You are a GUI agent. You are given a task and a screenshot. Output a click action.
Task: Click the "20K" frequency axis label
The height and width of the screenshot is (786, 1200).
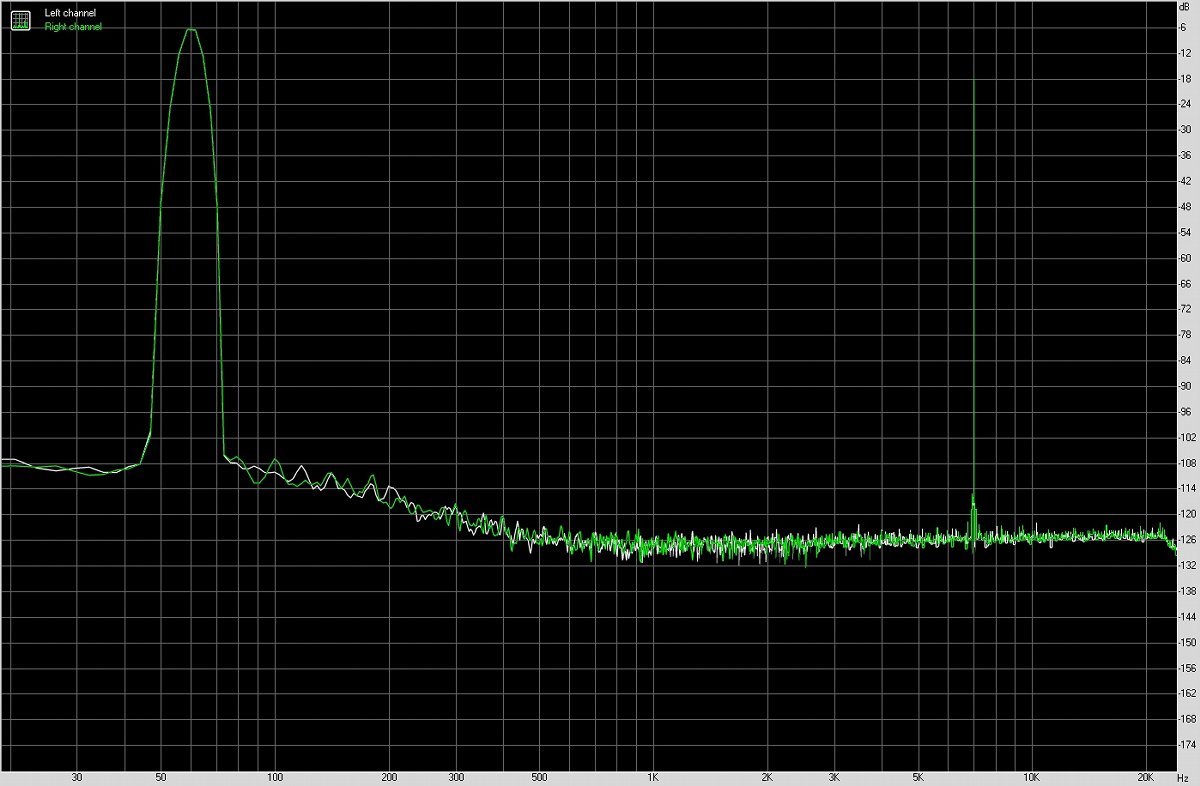tap(1146, 777)
